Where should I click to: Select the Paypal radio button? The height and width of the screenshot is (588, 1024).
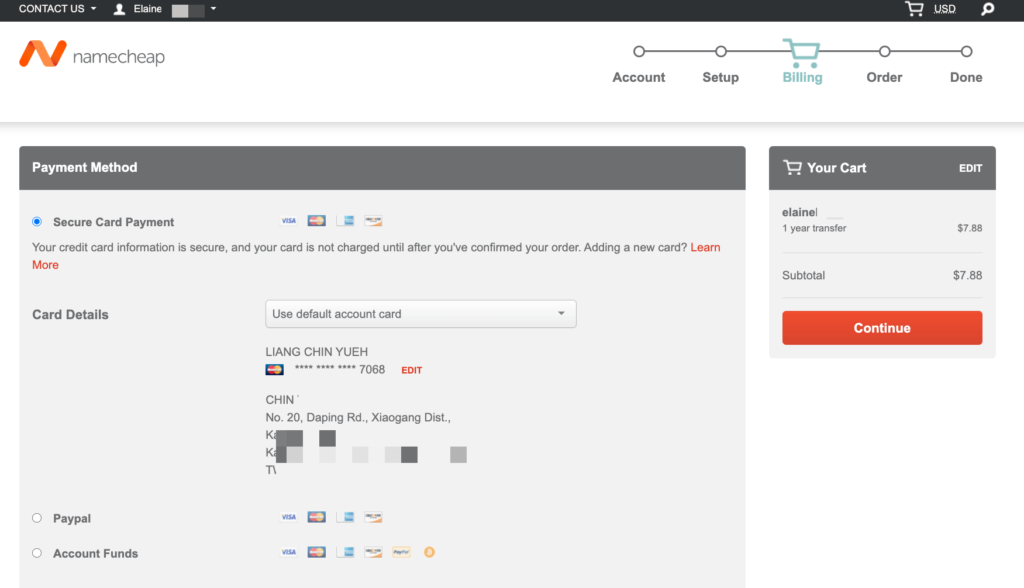(x=37, y=518)
